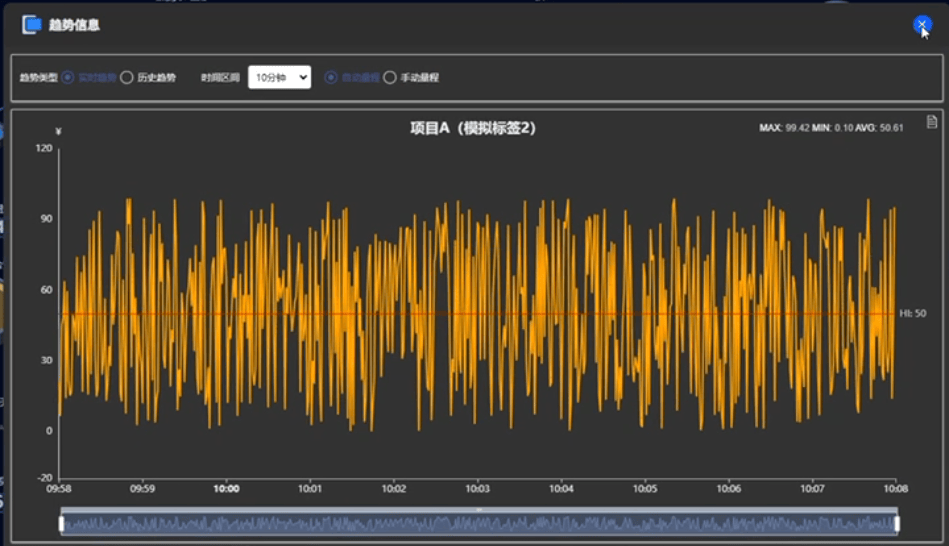Open the 10分钟 time interval dropdown
Viewport: 949px width, 546px height.
(x=279, y=78)
